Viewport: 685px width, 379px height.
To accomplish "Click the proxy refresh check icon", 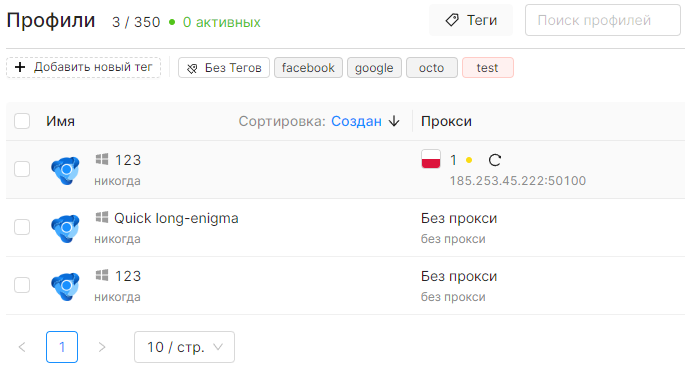I will [x=495, y=160].
